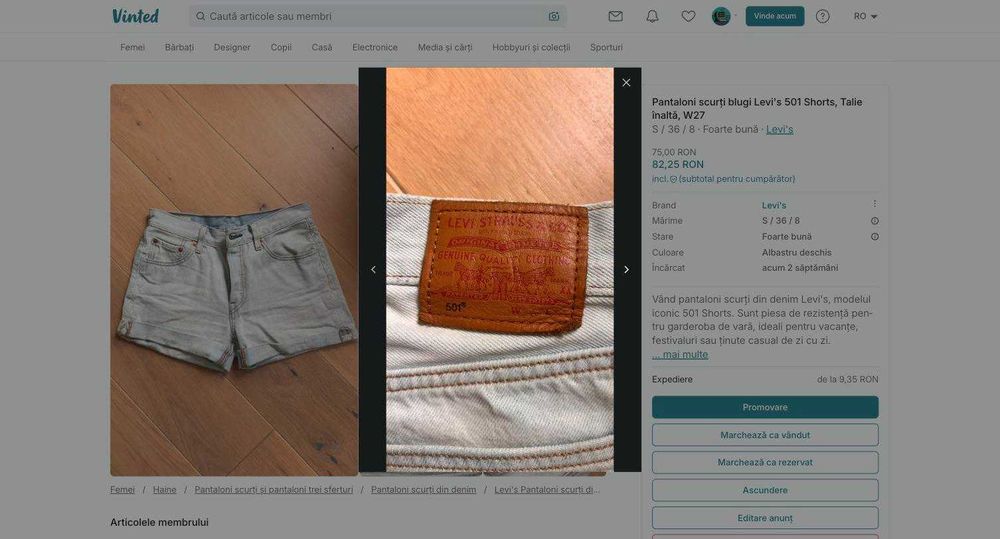The image size is (1000, 539).
Task: Open the Sporturi category menu
Action: tap(607, 47)
